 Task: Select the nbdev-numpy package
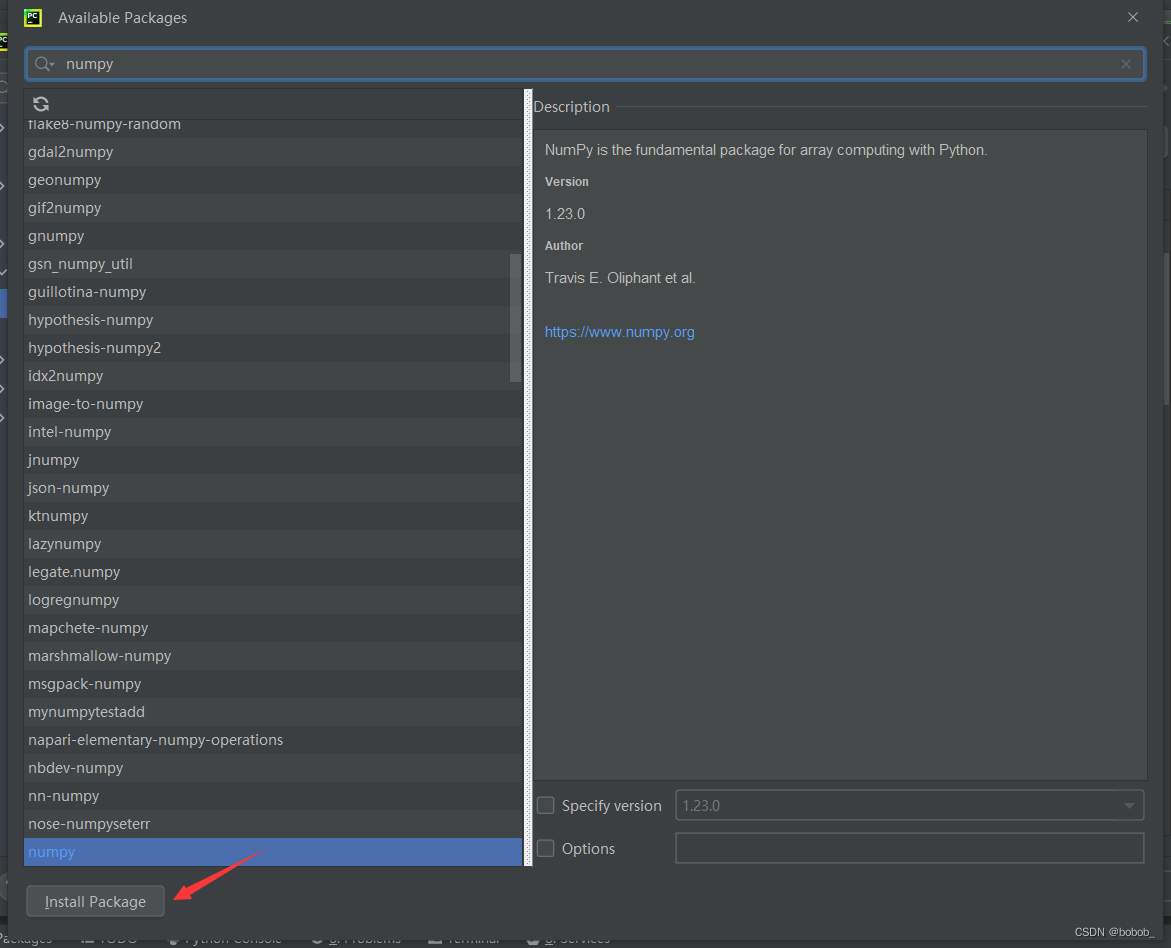coord(273,768)
